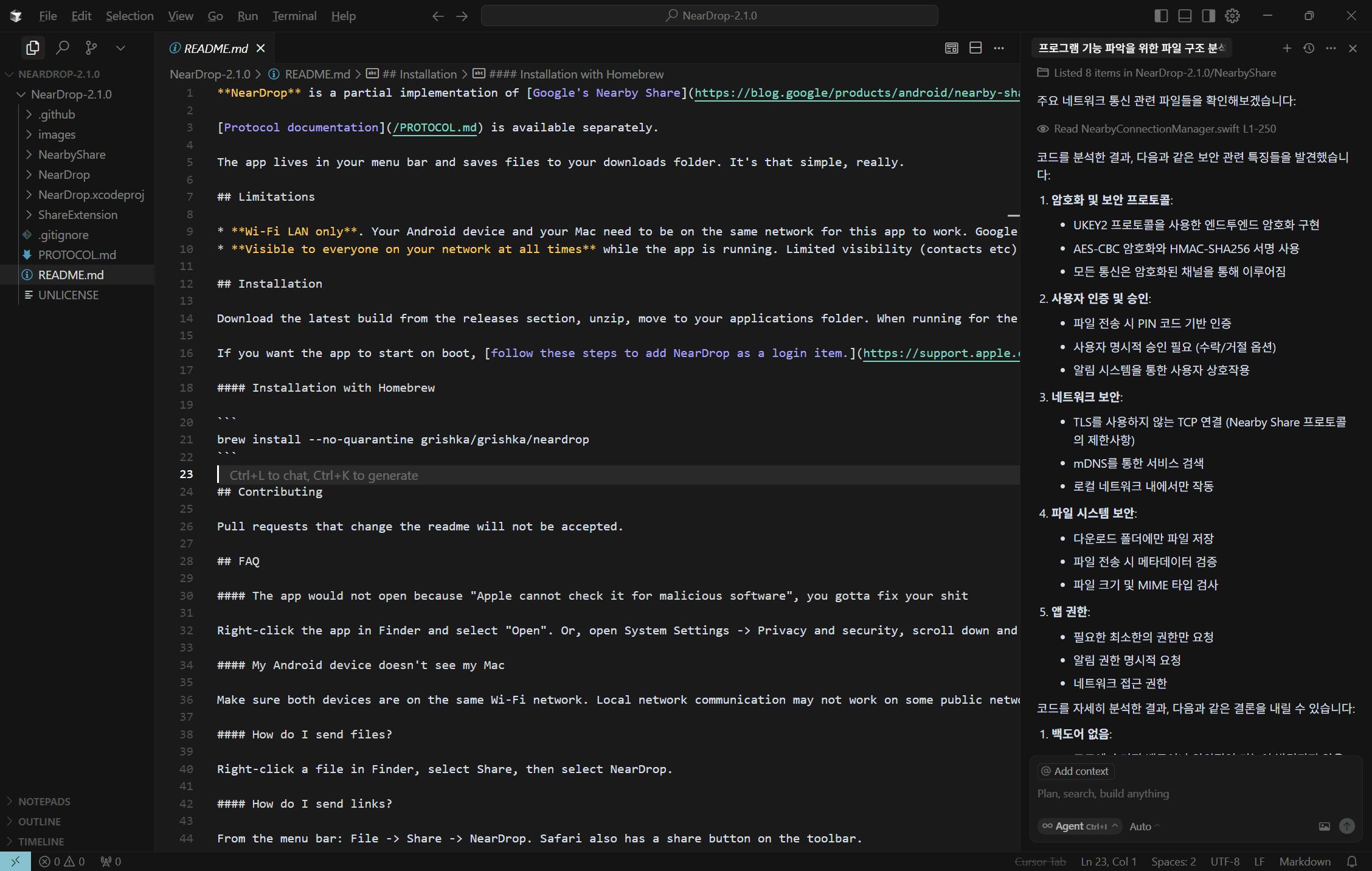This screenshot has height=871, width=1372.
Task: Attach an image in chat input
Action: tap(1324, 826)
